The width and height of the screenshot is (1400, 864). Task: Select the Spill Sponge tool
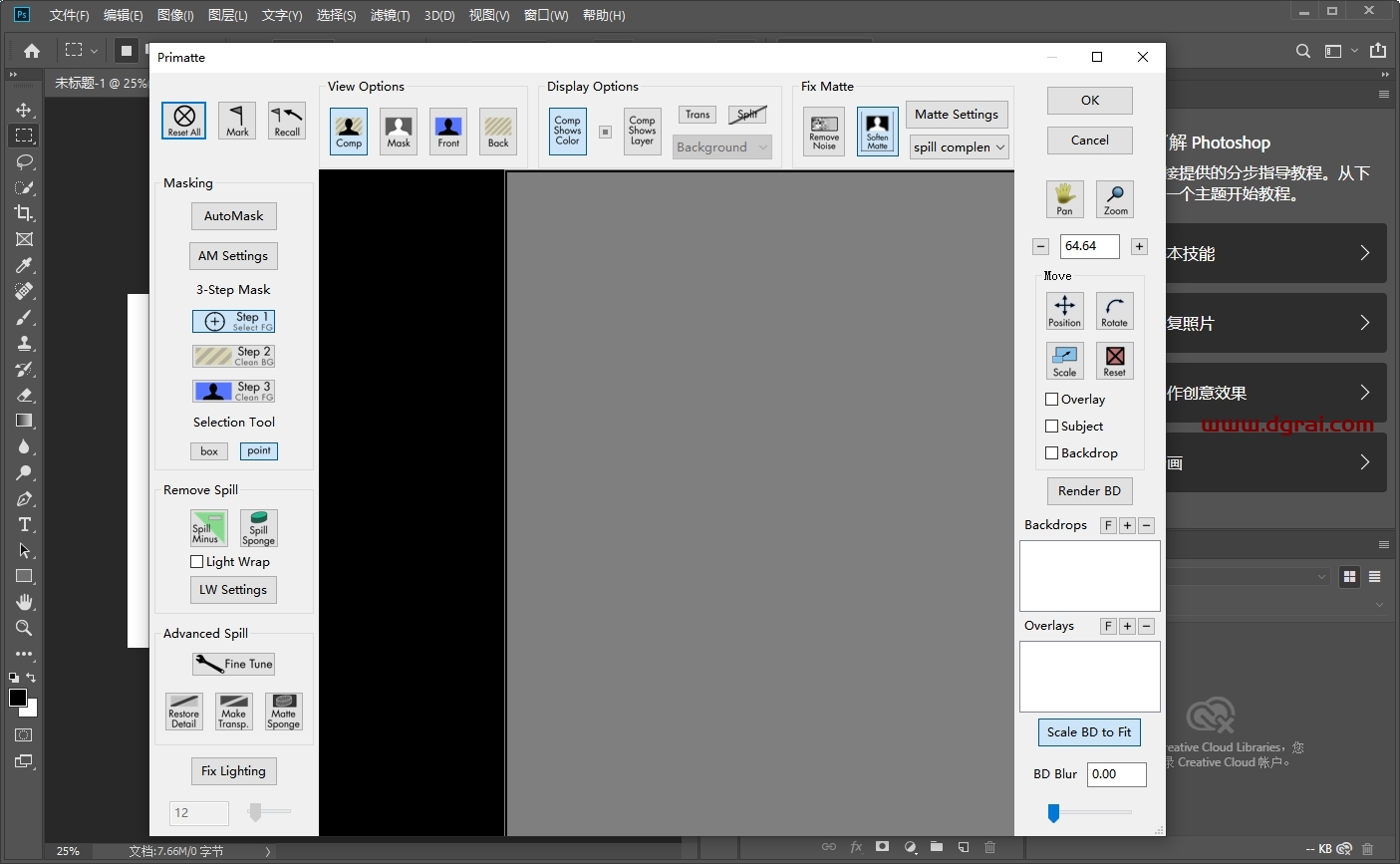[258, 528]
